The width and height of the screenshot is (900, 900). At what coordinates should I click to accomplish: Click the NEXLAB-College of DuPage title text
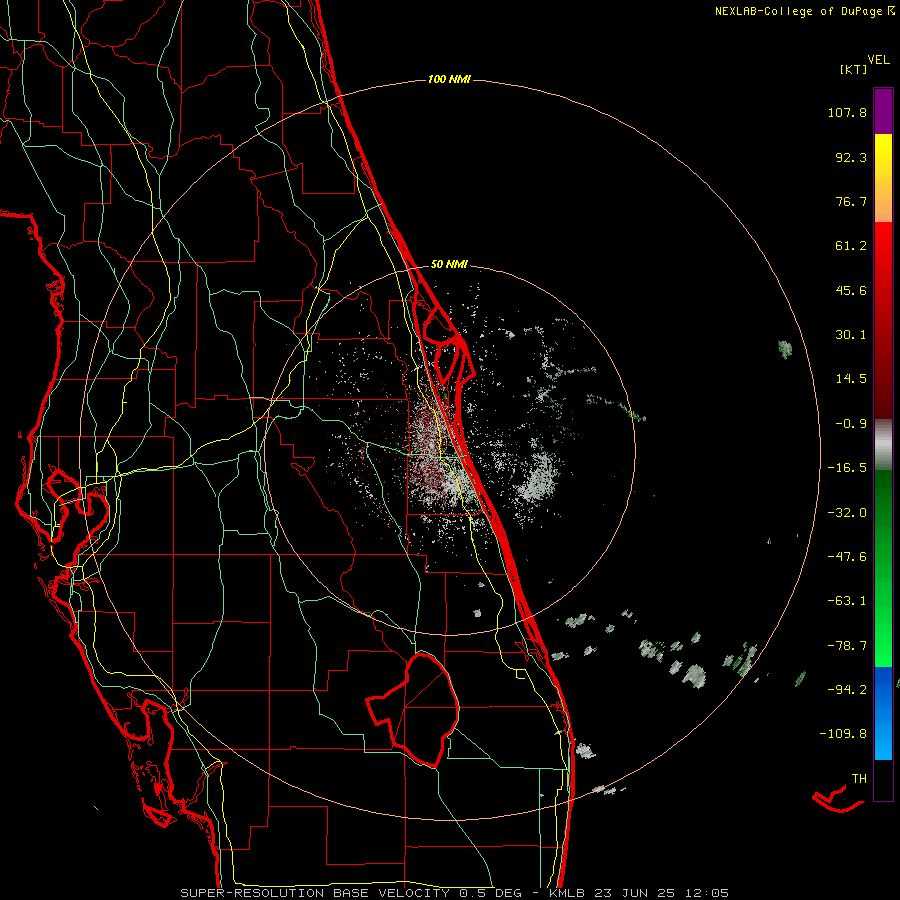[x=805, y=11]
